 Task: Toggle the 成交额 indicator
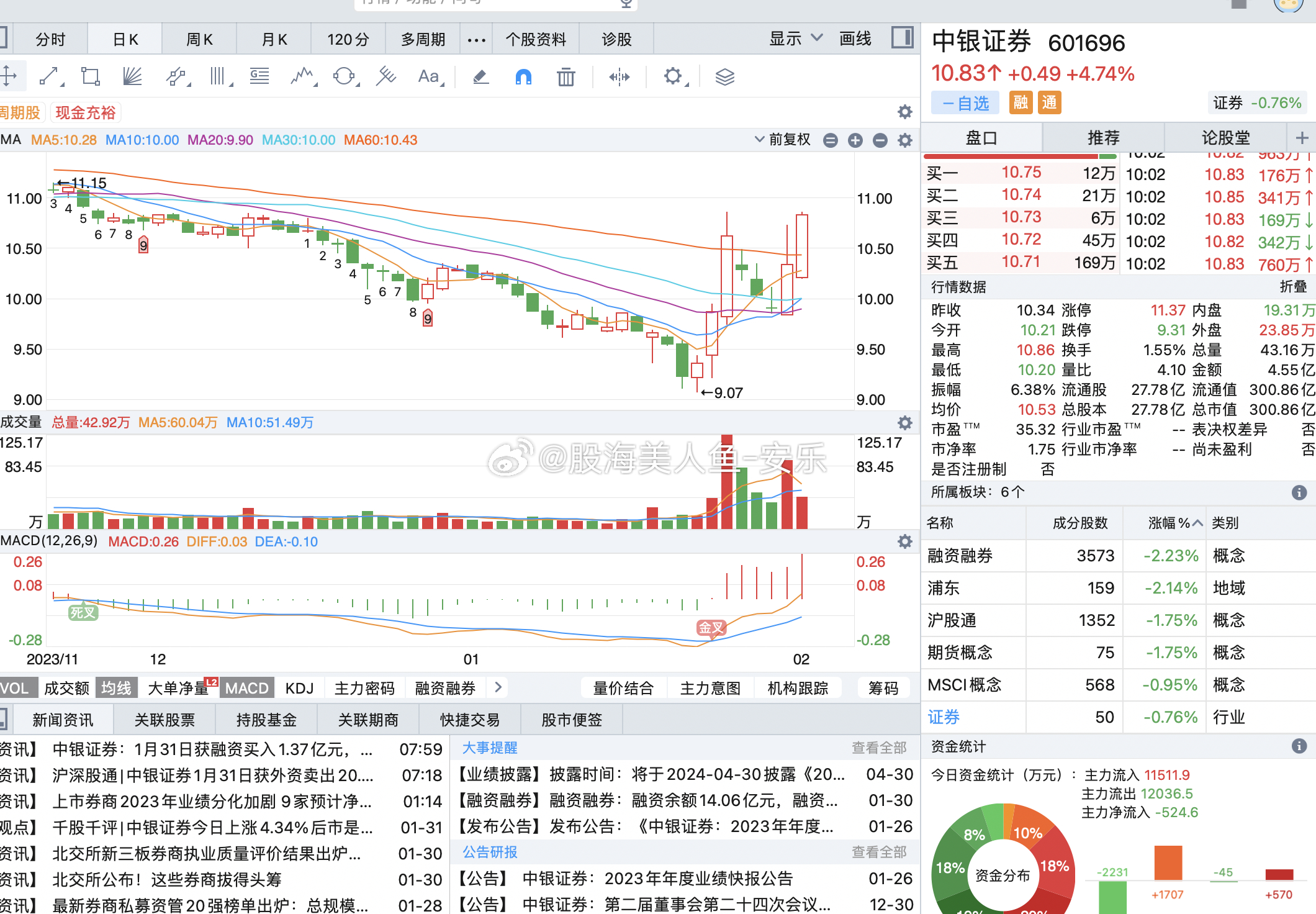[67, 688]
